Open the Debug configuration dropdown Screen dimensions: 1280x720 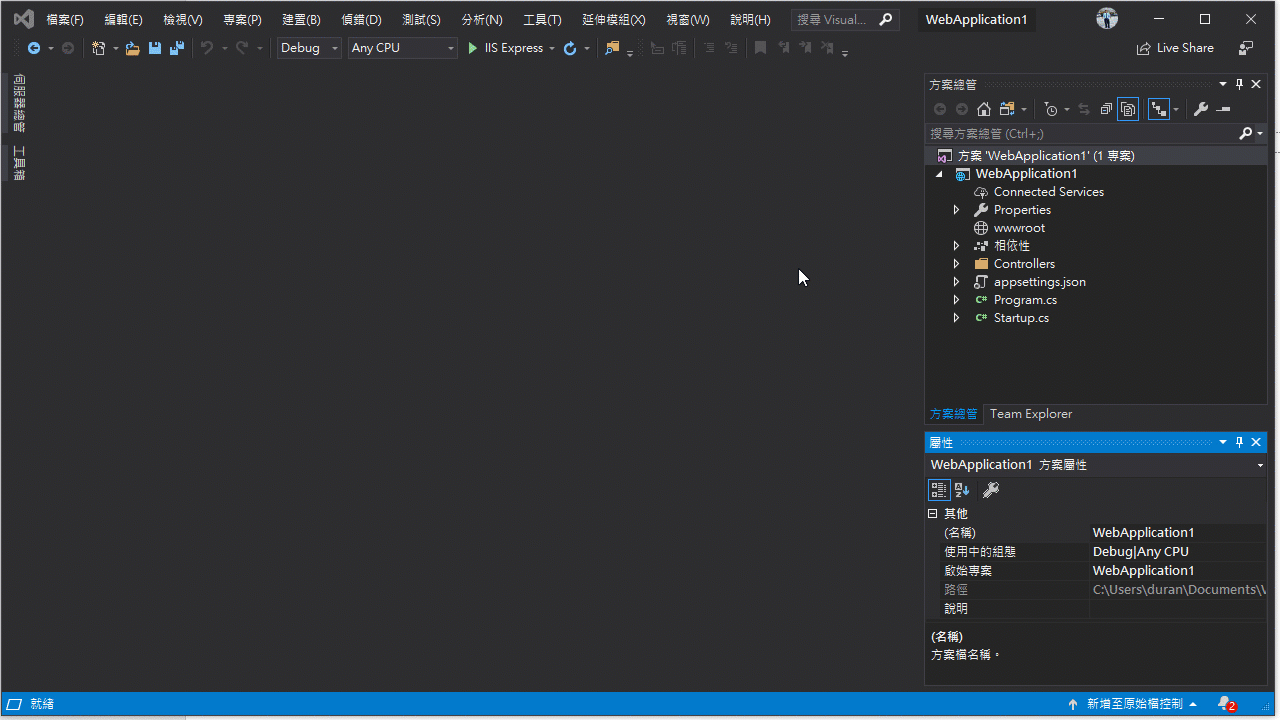point(333,47)
